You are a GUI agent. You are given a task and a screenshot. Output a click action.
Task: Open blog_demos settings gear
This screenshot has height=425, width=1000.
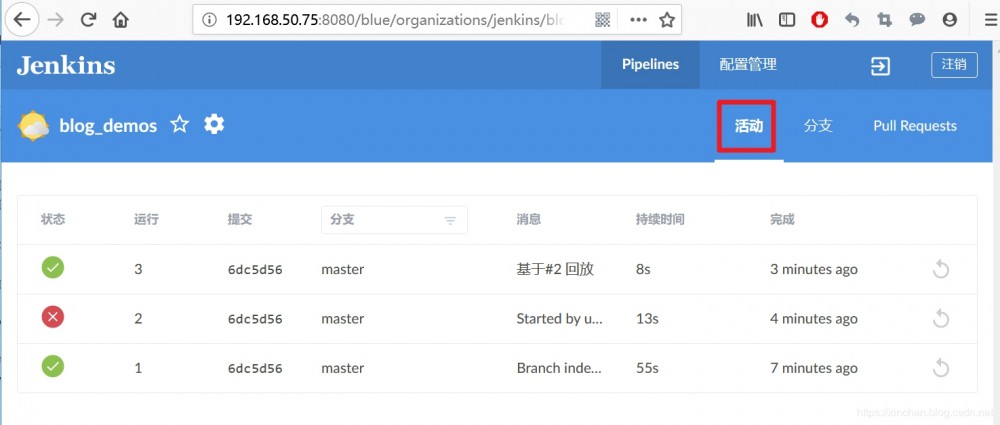click(214, 124)
